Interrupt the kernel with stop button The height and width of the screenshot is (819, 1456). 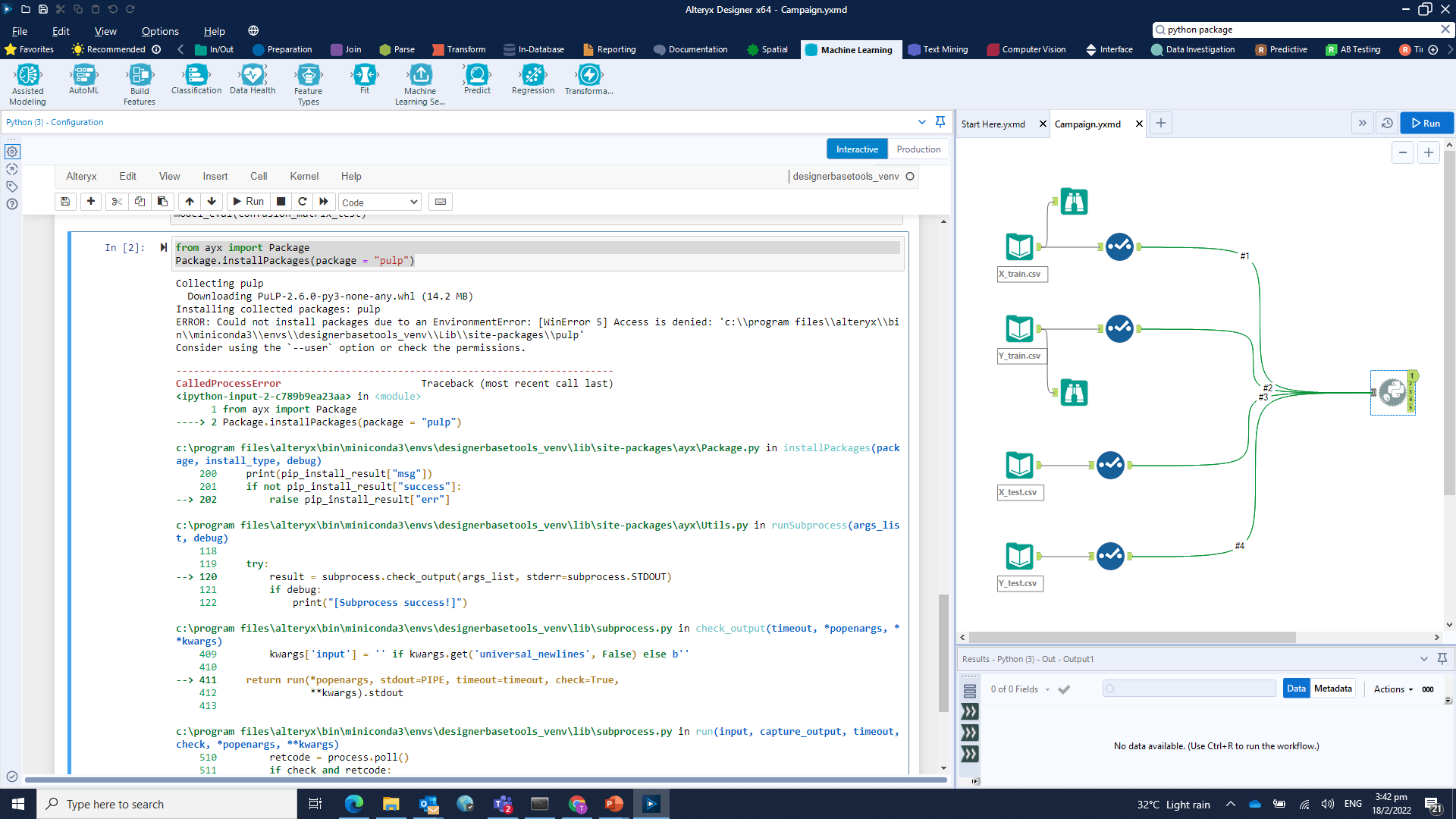tap(281, 202)
